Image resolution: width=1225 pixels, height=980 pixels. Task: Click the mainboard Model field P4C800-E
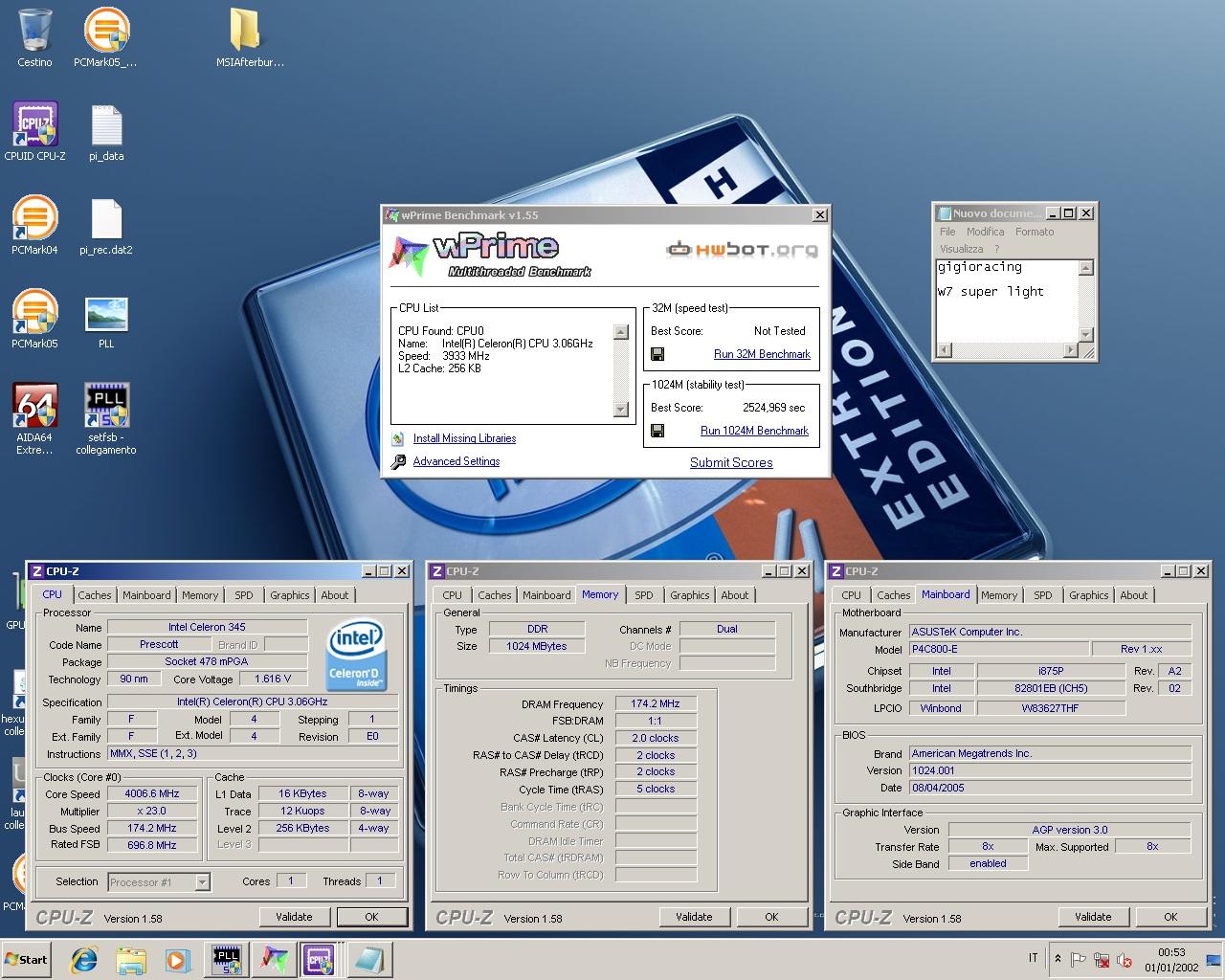(x=998, y=649)
